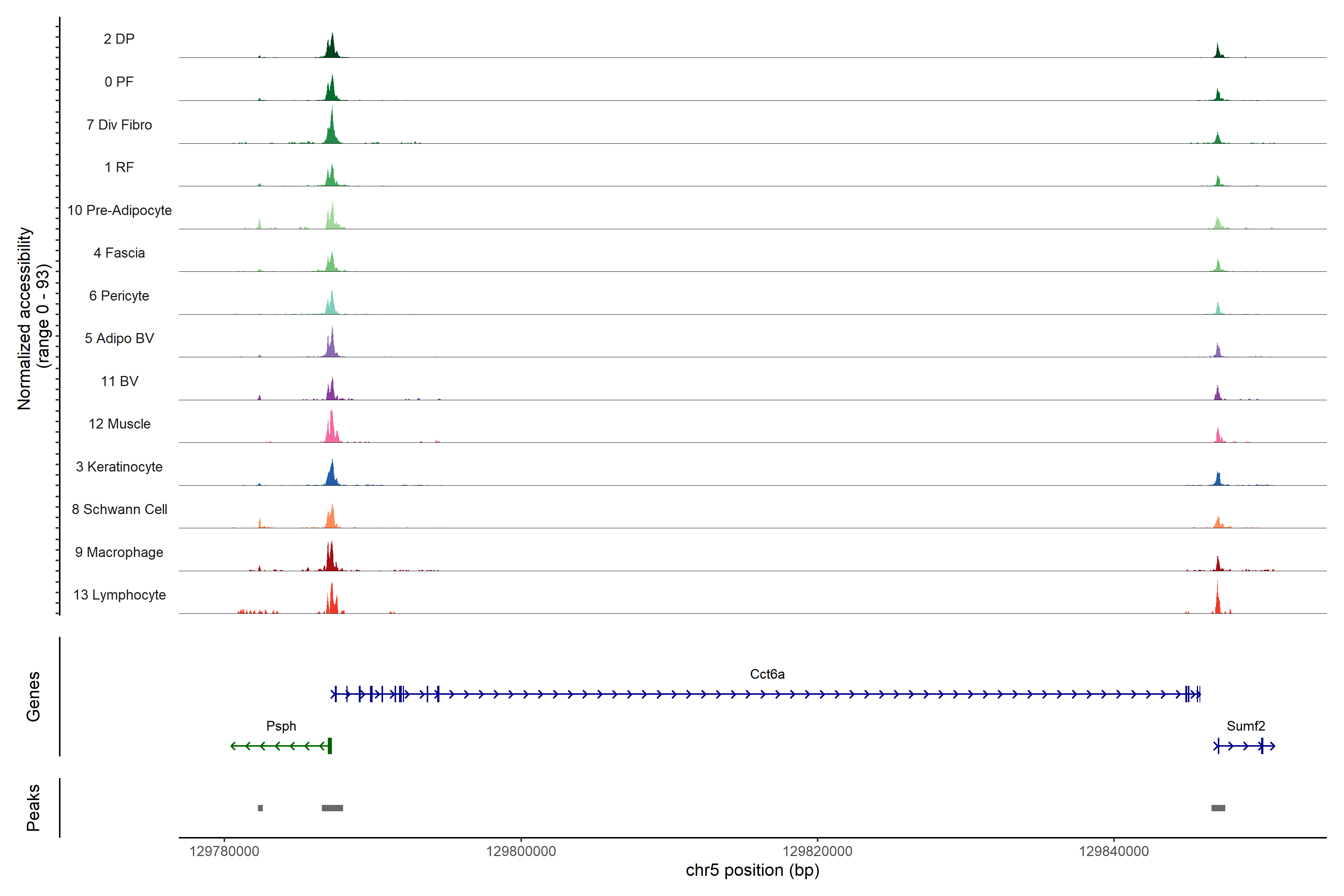Click the 8 Schwann Cell track label
Screen dimensions: 1344x896
tap(119, 510)
